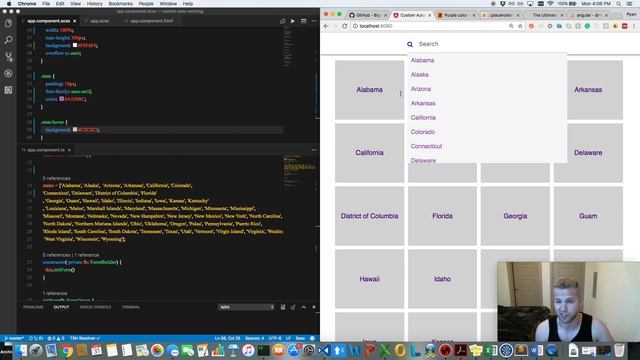Open the Search view in VS Code sidebar
The width and height of the screenshot is (640, 360).
click(x=8, y=40)
